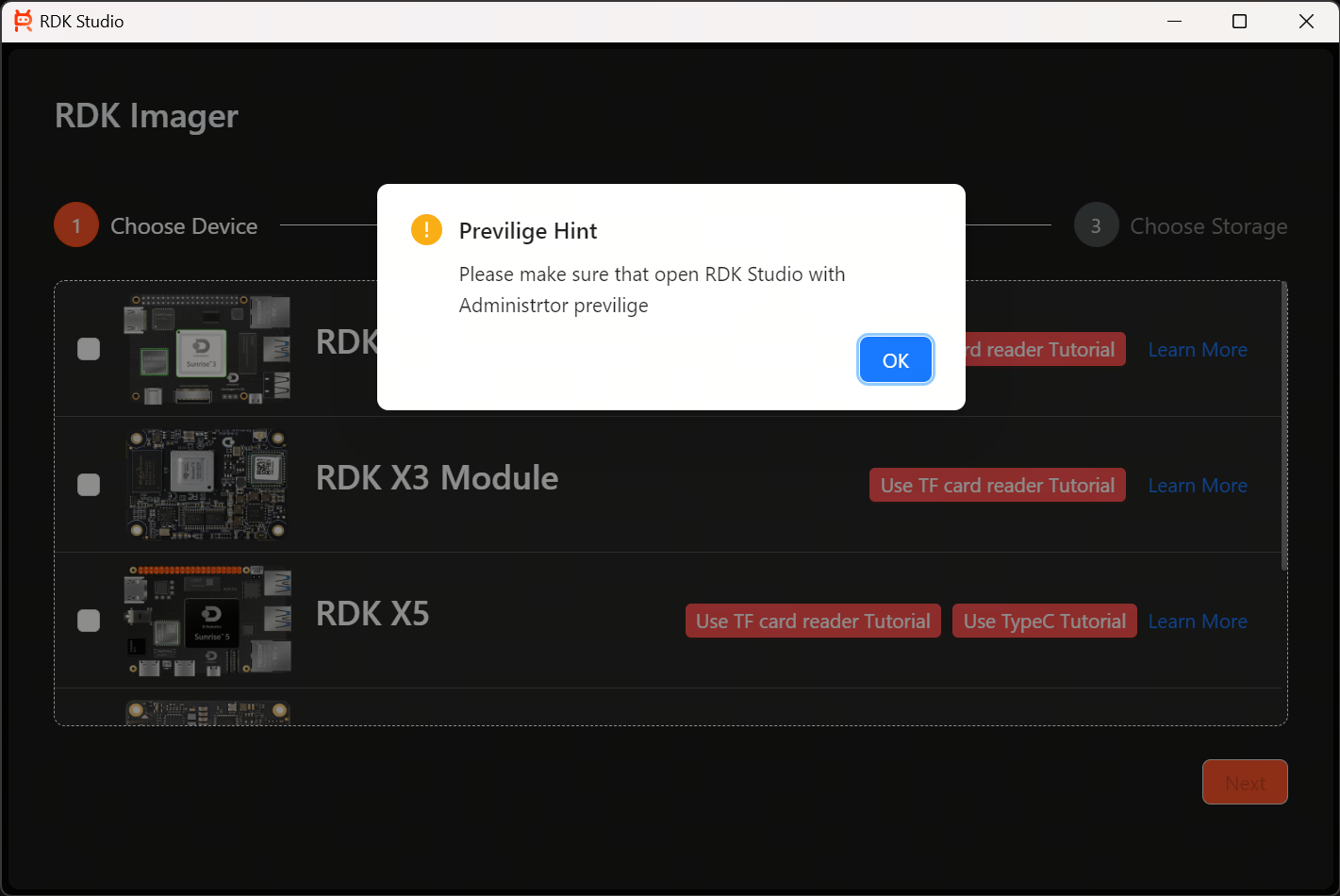Click Learn More for RDK X5
Image resolution: width=1340 pixels, height=896 pixels.
pos(1198,621)
